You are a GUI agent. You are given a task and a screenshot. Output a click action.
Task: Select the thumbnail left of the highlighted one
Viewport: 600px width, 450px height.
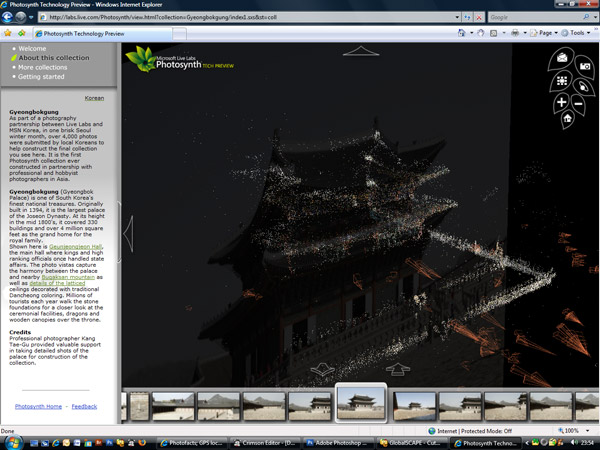(310, 406)
